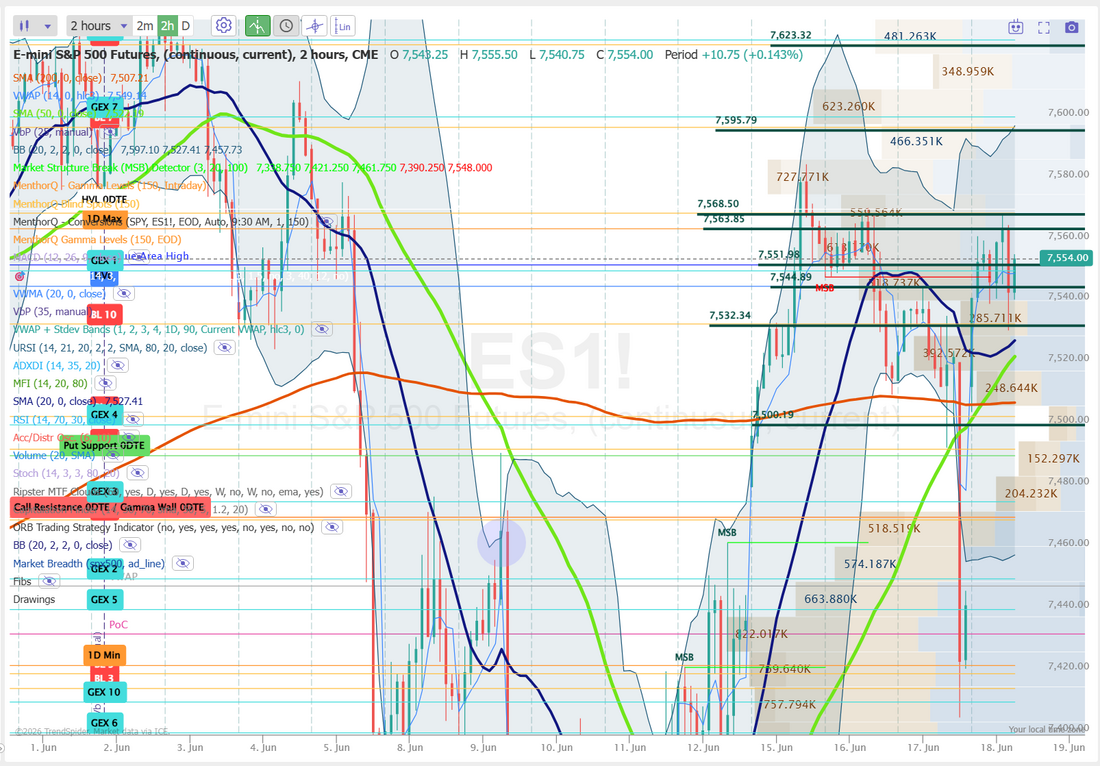Click the 7,623.32 horizontal level label

click(x=791, y=35)
